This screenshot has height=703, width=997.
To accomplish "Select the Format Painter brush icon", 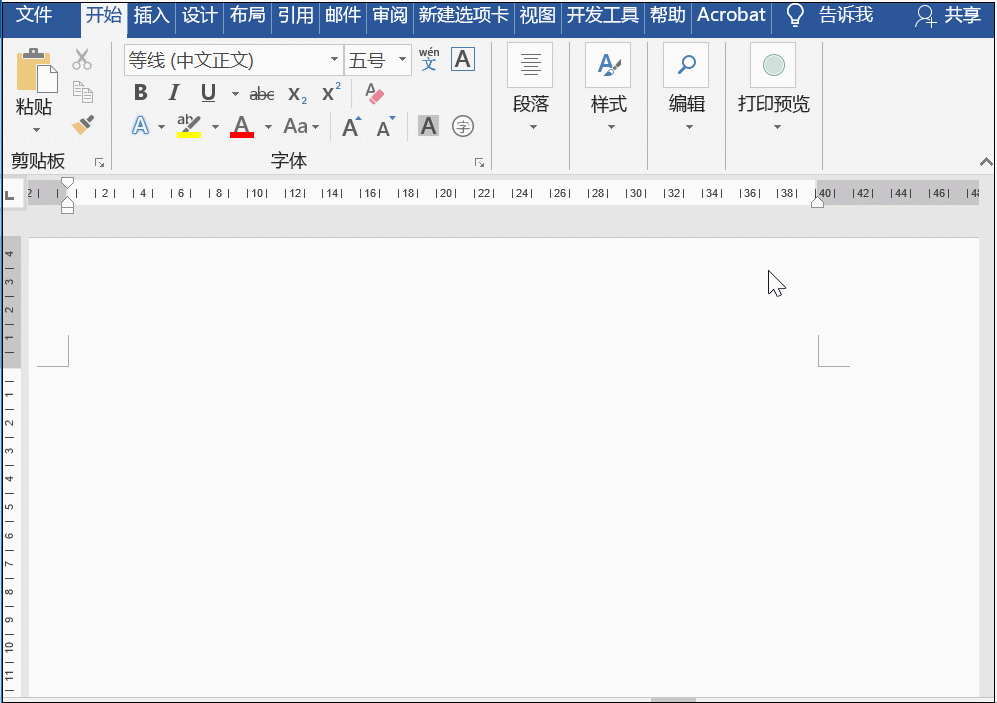I will (84, 124).
